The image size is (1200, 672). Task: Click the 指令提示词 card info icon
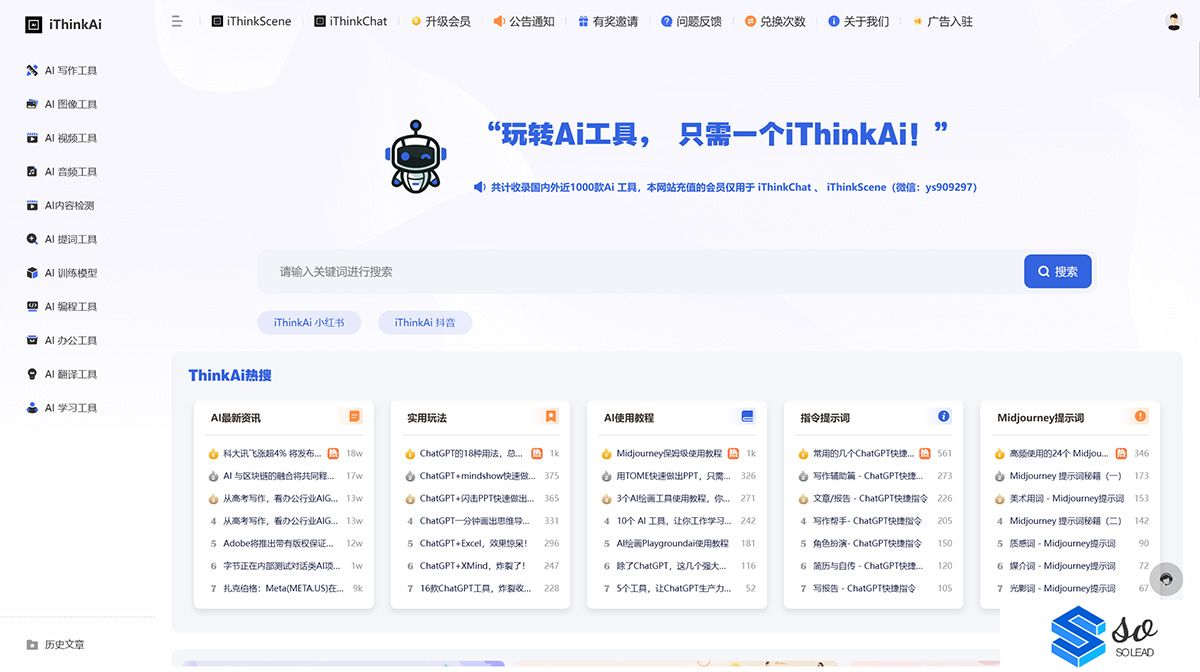[943, 417]
